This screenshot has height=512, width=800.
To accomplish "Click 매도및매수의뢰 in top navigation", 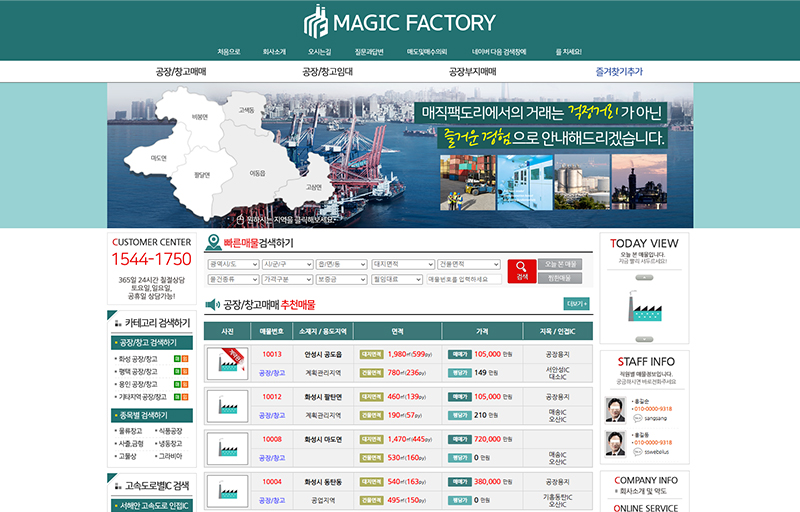I will [x=427, y=52].
